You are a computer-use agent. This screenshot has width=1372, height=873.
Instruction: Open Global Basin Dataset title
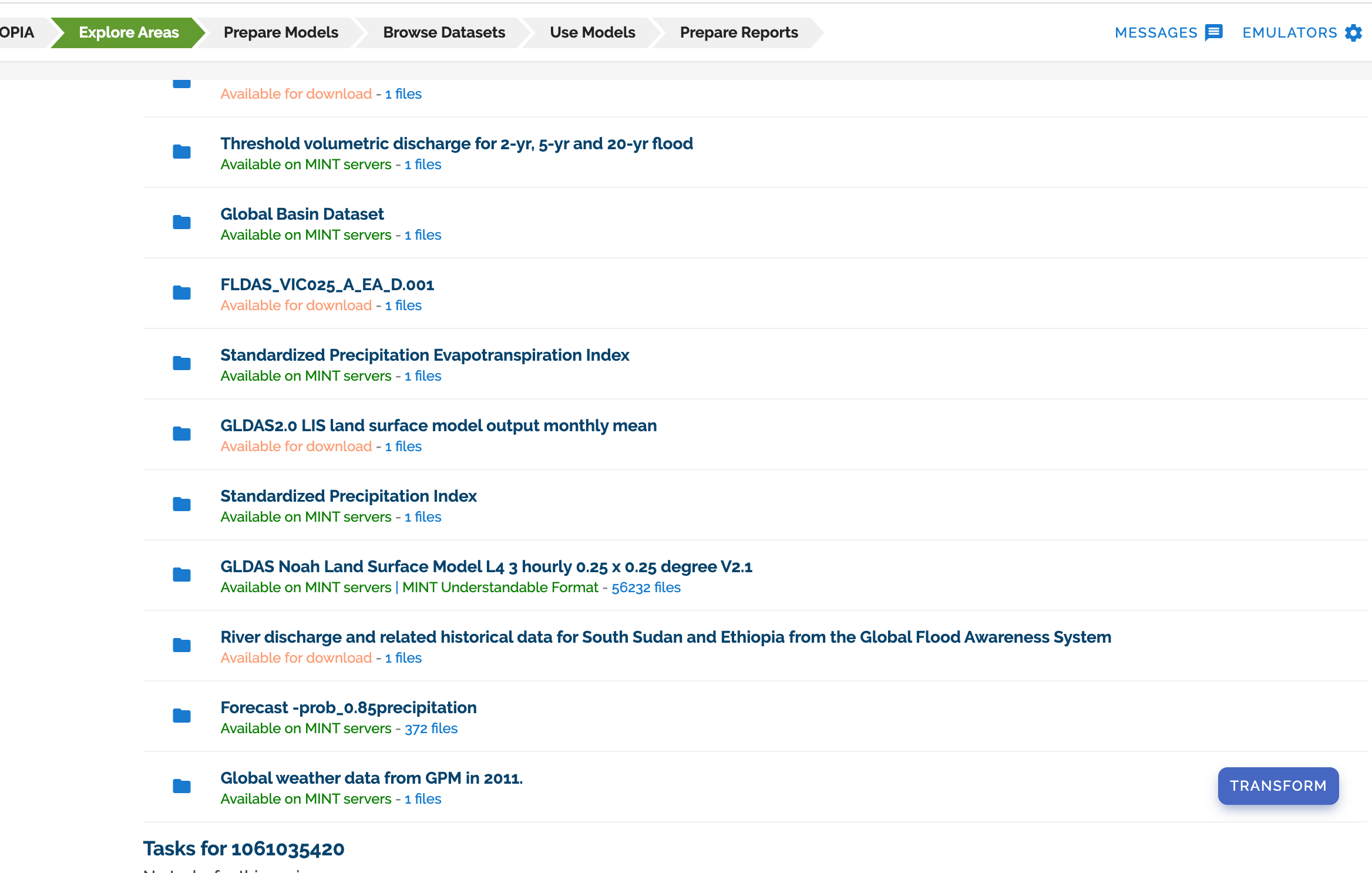(x=302, y=214)
